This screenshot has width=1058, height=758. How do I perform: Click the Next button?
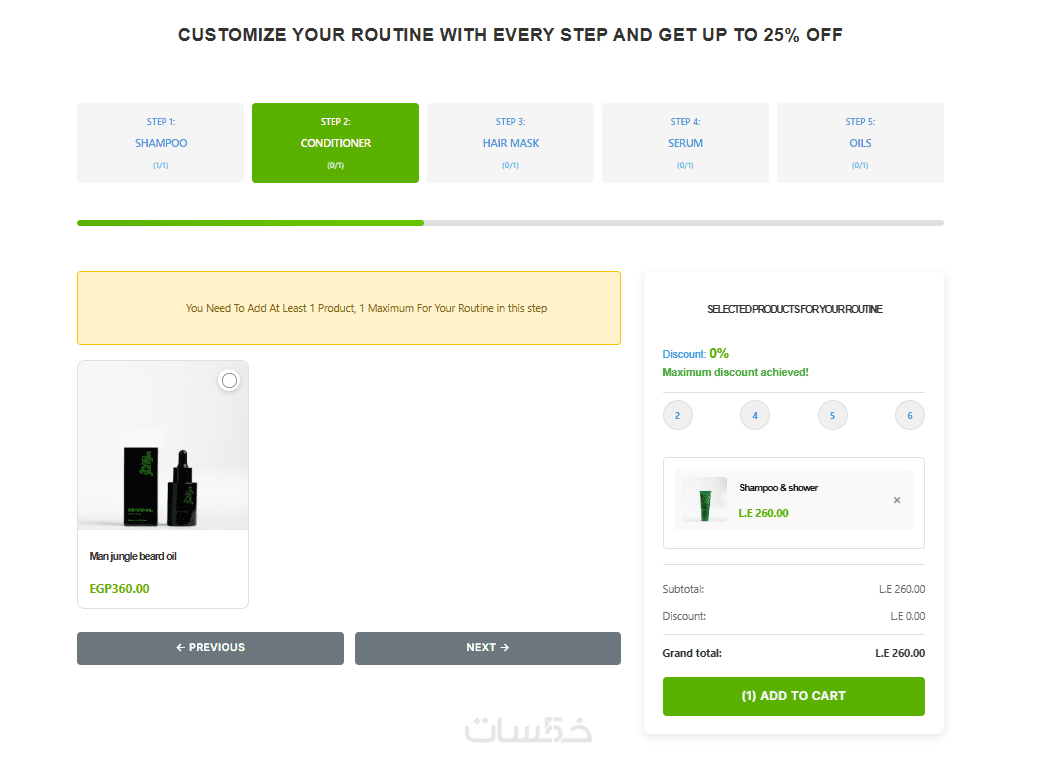(x=487, y=648)
